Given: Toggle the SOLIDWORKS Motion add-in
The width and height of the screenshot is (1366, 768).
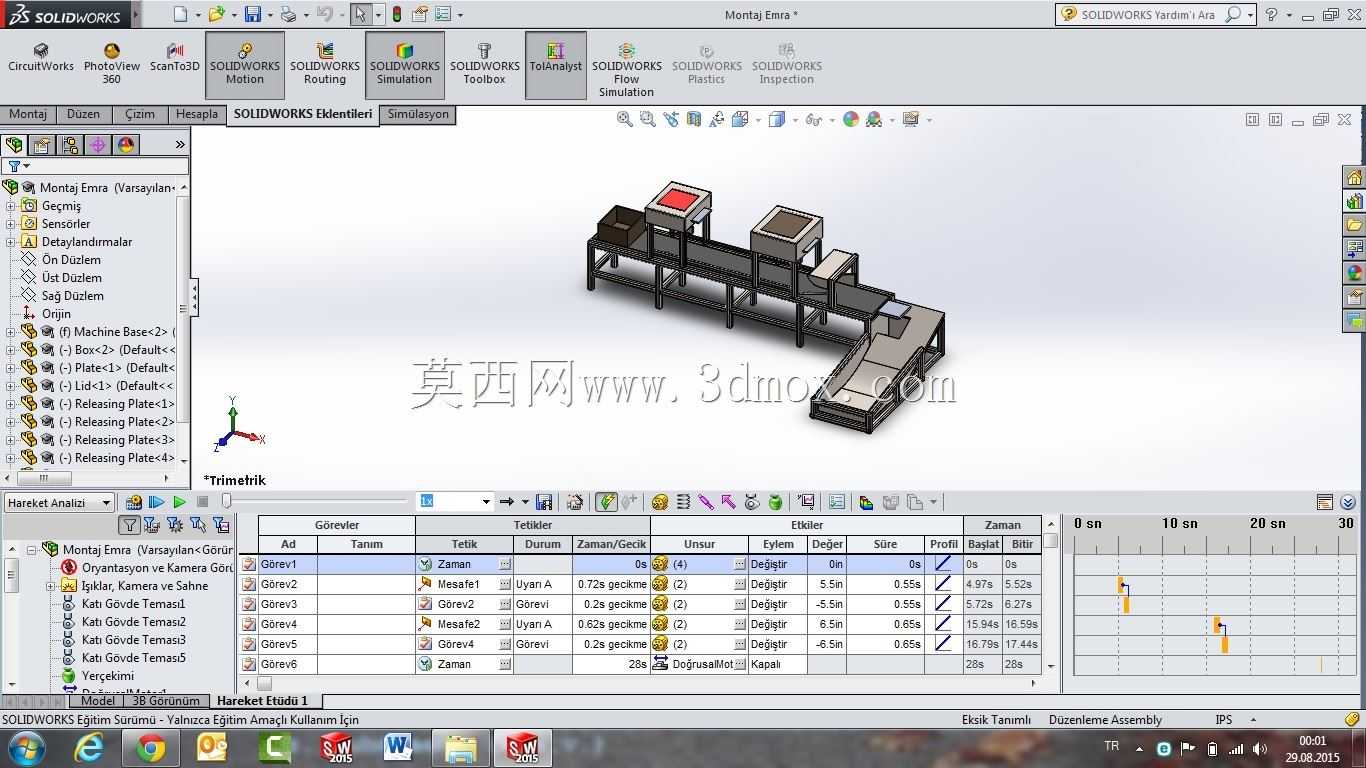Looking at the screenshot, I should tap(245, 65).
